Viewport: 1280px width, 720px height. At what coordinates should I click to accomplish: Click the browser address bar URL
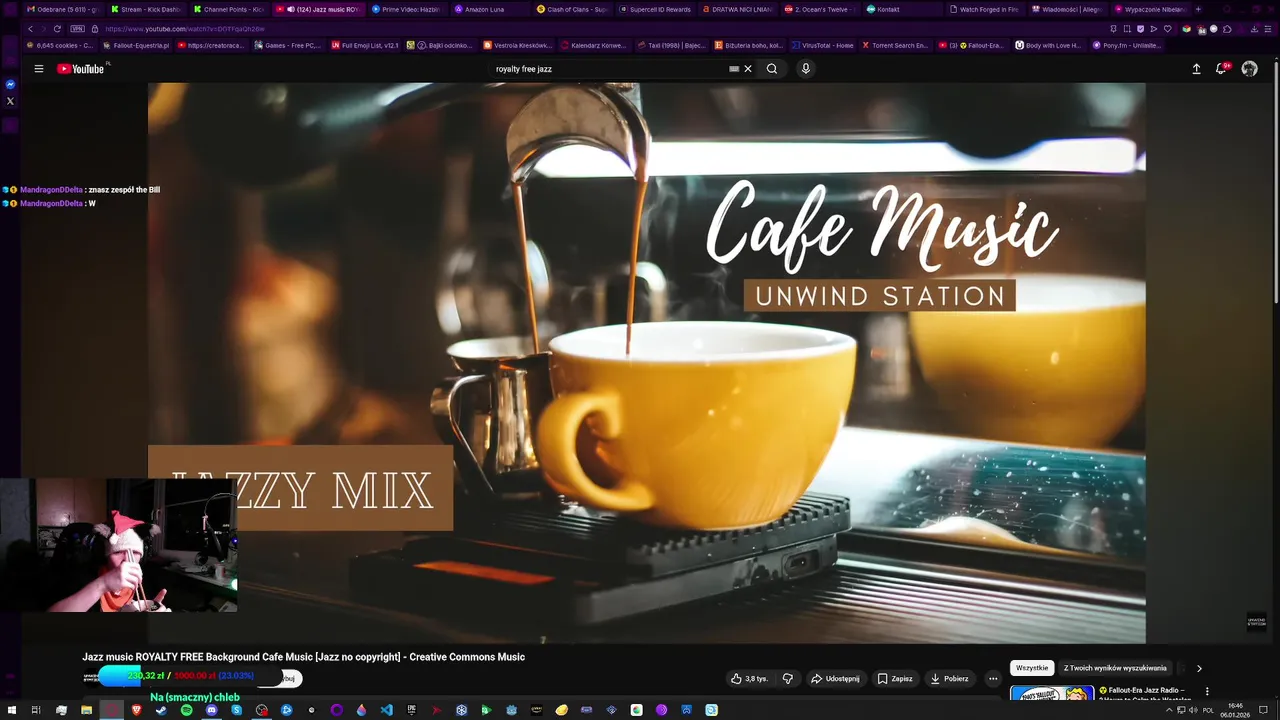tap(185, 29)
